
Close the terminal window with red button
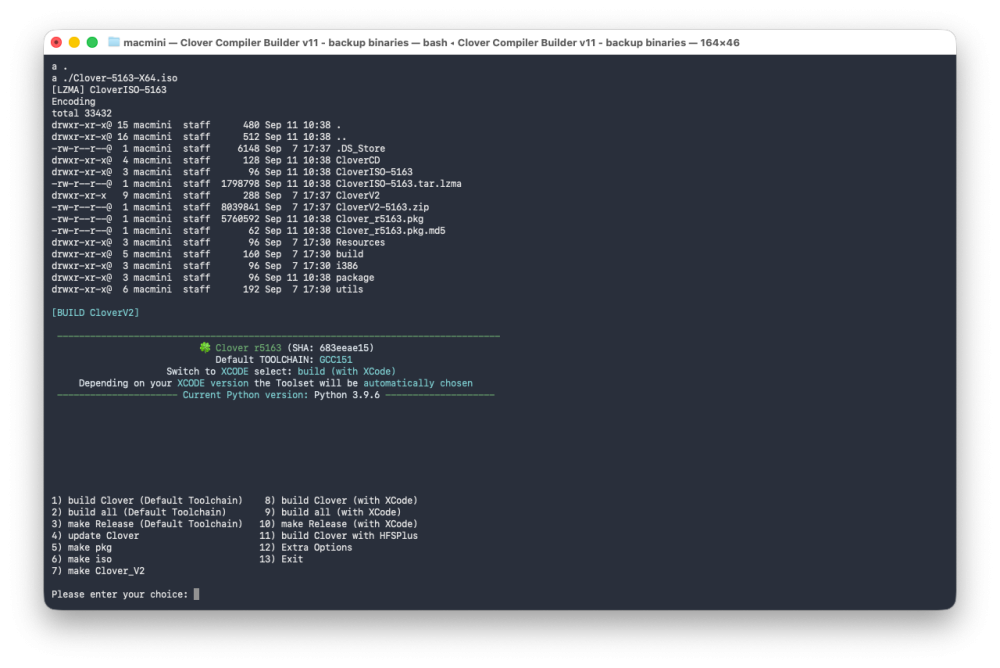pyautogui.click(x=56, y=42)
